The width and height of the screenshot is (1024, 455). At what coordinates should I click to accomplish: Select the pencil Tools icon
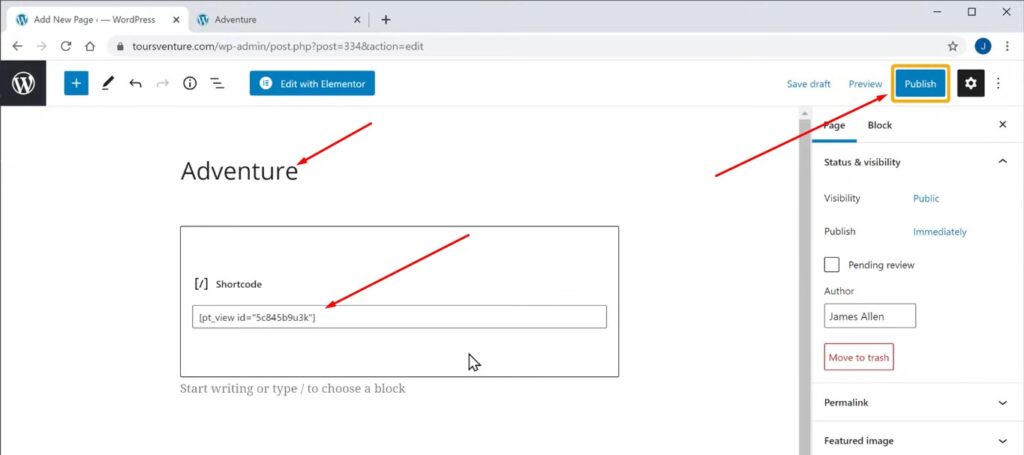108,84
